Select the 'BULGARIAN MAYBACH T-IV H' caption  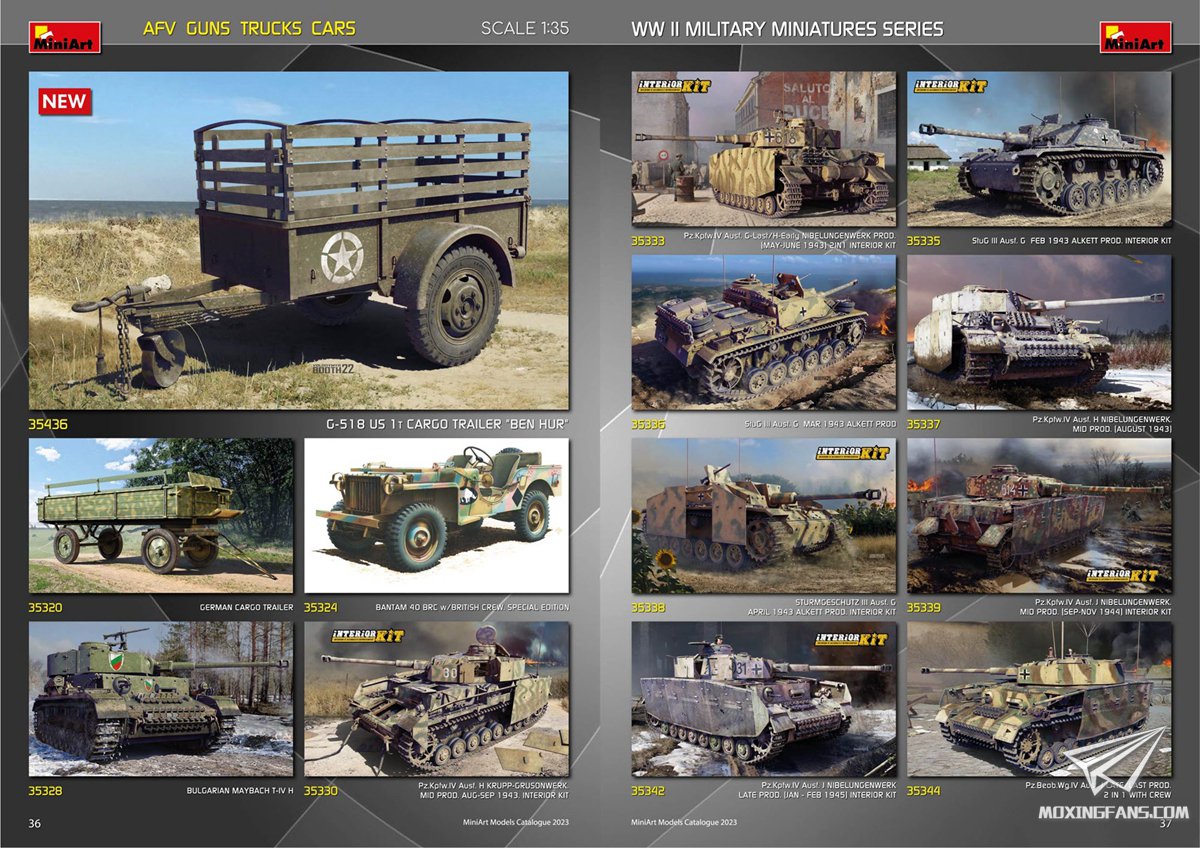point(240,790)
